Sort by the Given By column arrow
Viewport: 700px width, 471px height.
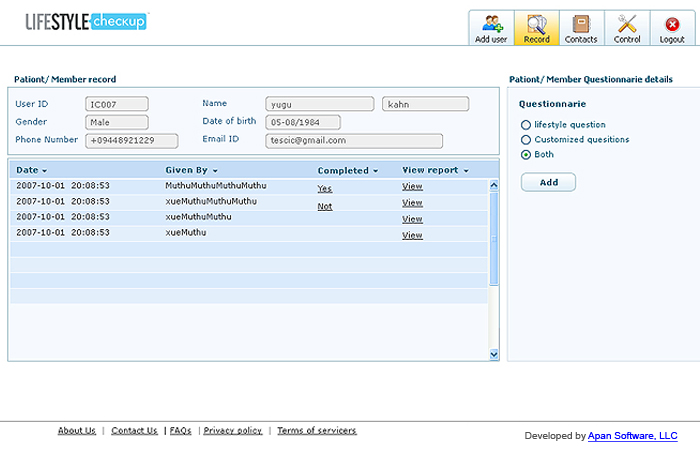click(x=215, y=171)
